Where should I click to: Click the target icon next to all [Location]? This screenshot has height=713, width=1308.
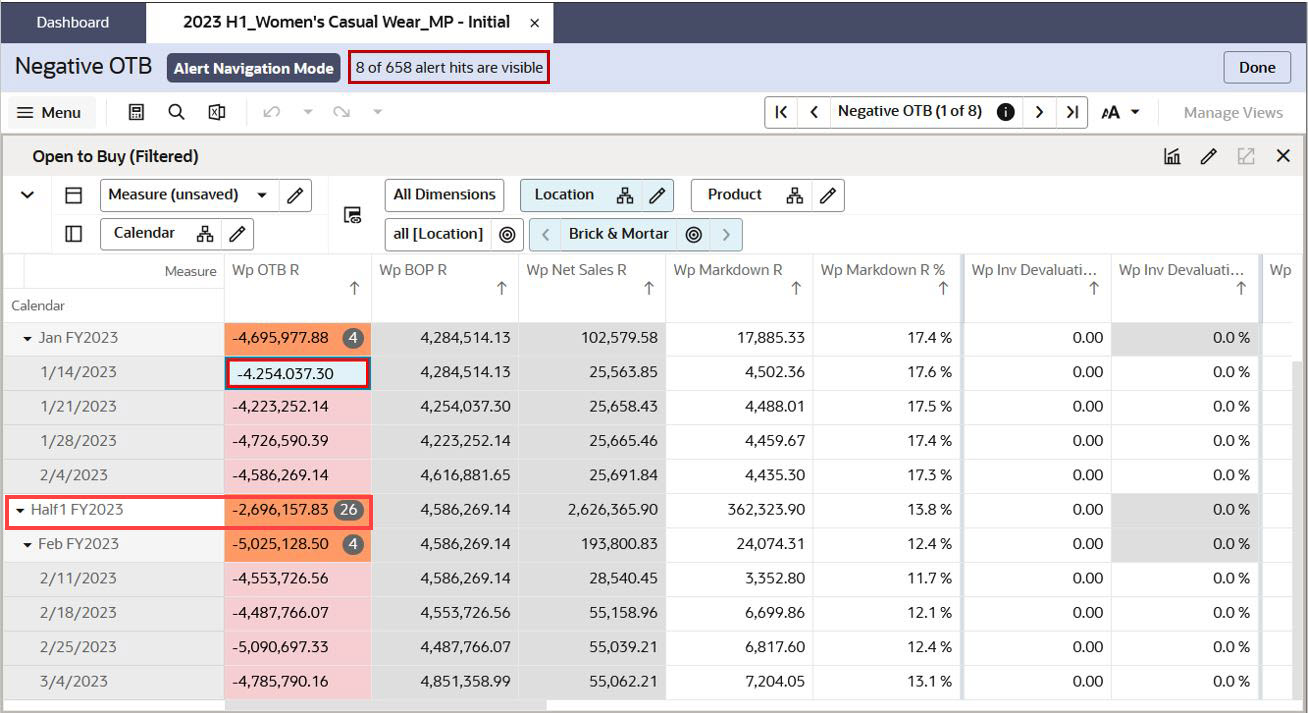click(x=507, y=234)
